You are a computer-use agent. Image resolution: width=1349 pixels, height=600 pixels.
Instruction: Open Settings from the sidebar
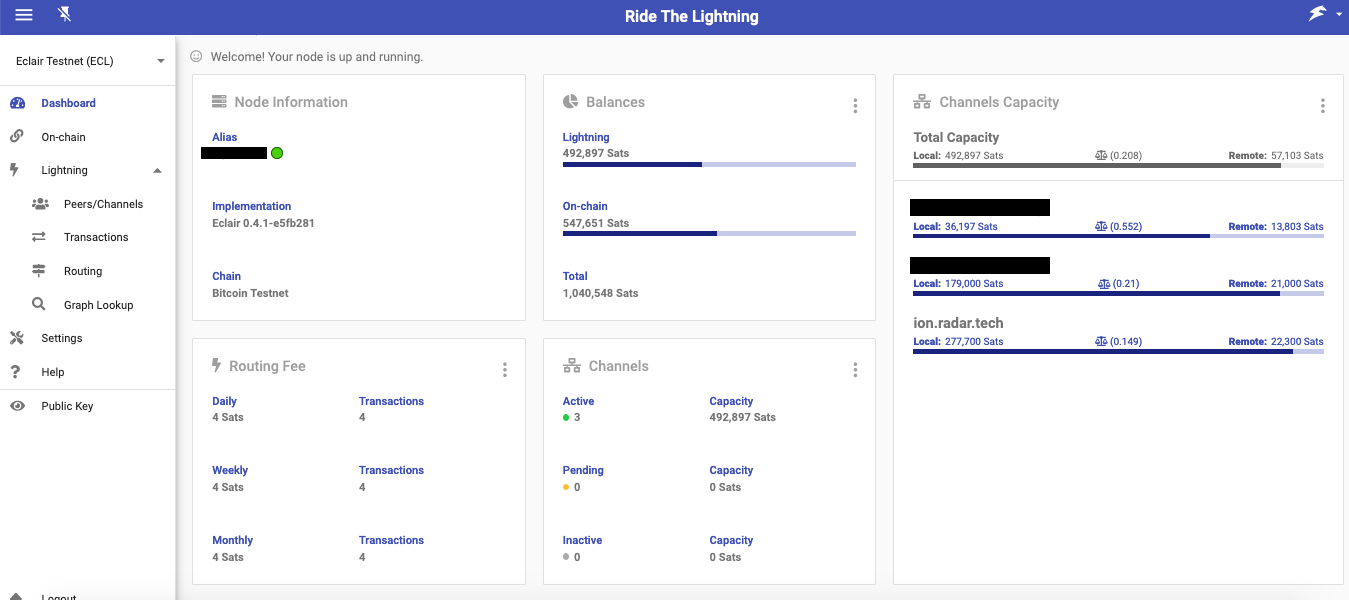(62, 338)
